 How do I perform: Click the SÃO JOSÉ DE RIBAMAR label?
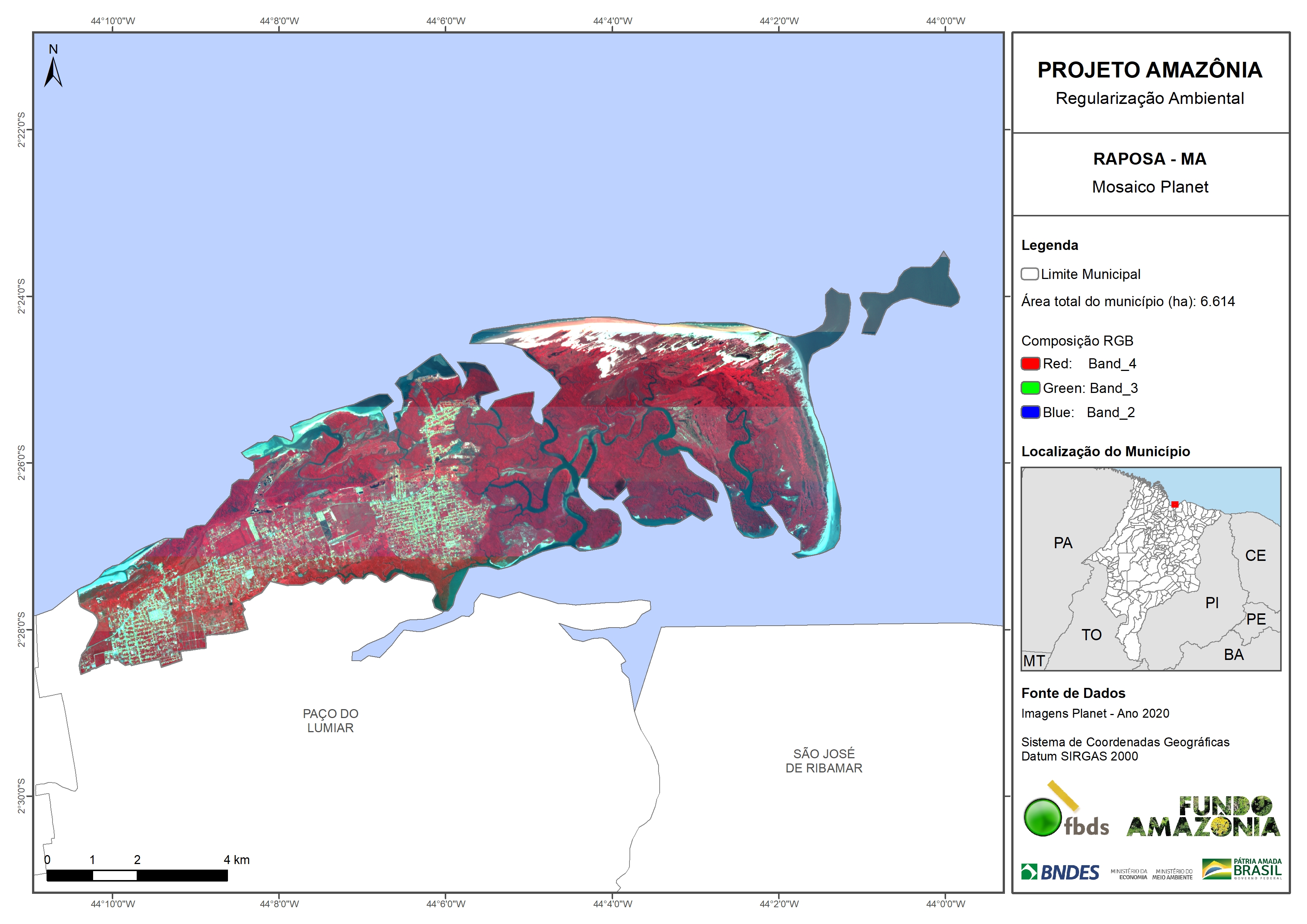[x=824, y=761]
